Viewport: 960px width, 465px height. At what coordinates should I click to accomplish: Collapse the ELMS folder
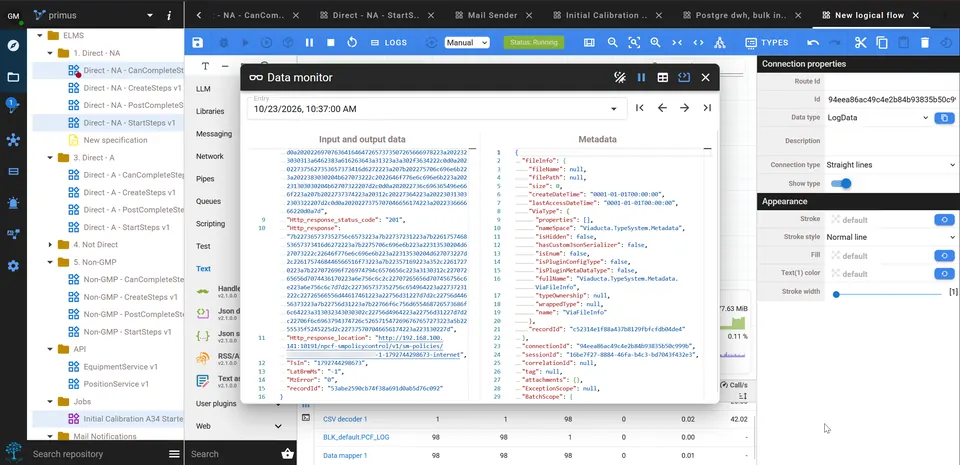40,35
